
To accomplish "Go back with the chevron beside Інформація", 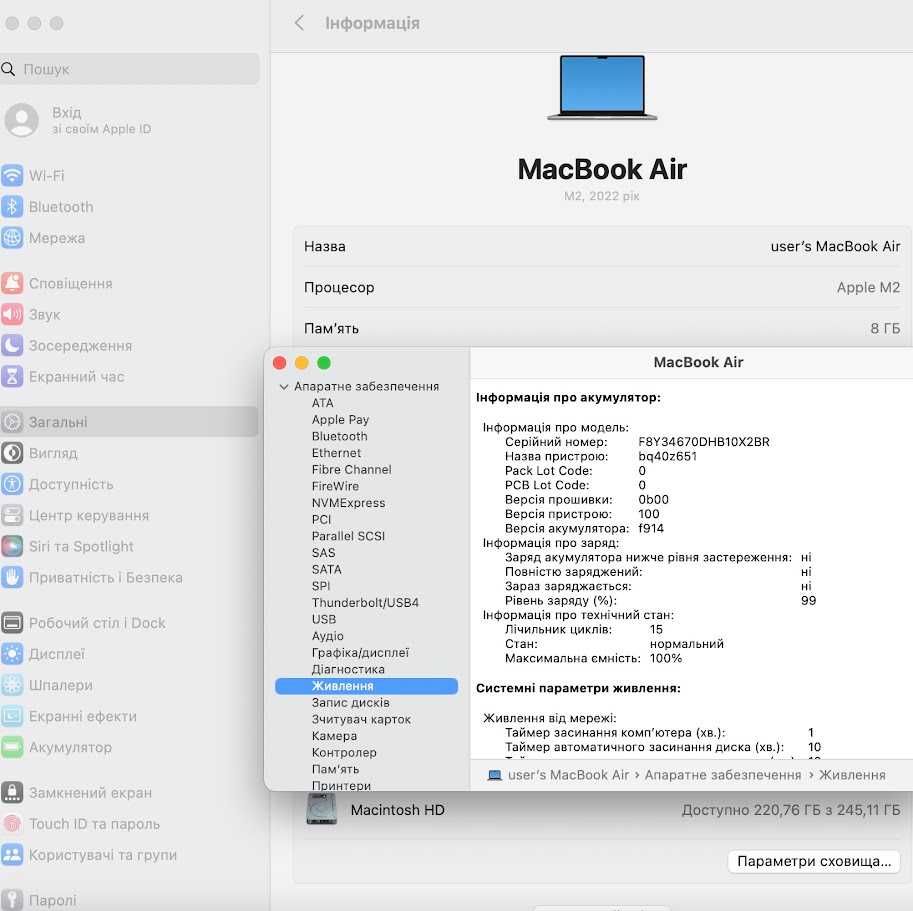I will tap(299, 23).
